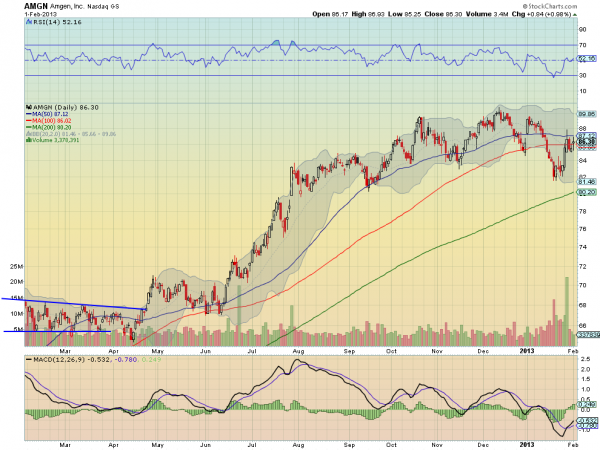Click the volume axis label 20M
The image size is (600, 450).
pos(17,282)
